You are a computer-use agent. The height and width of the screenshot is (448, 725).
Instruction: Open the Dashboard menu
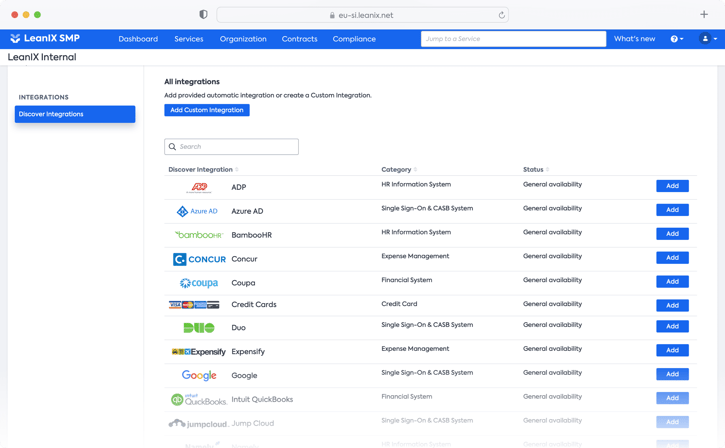click(138, 39)
